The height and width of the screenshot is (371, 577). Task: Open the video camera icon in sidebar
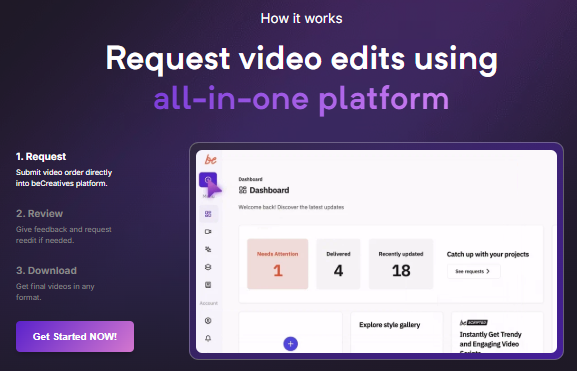coord(208,232)
